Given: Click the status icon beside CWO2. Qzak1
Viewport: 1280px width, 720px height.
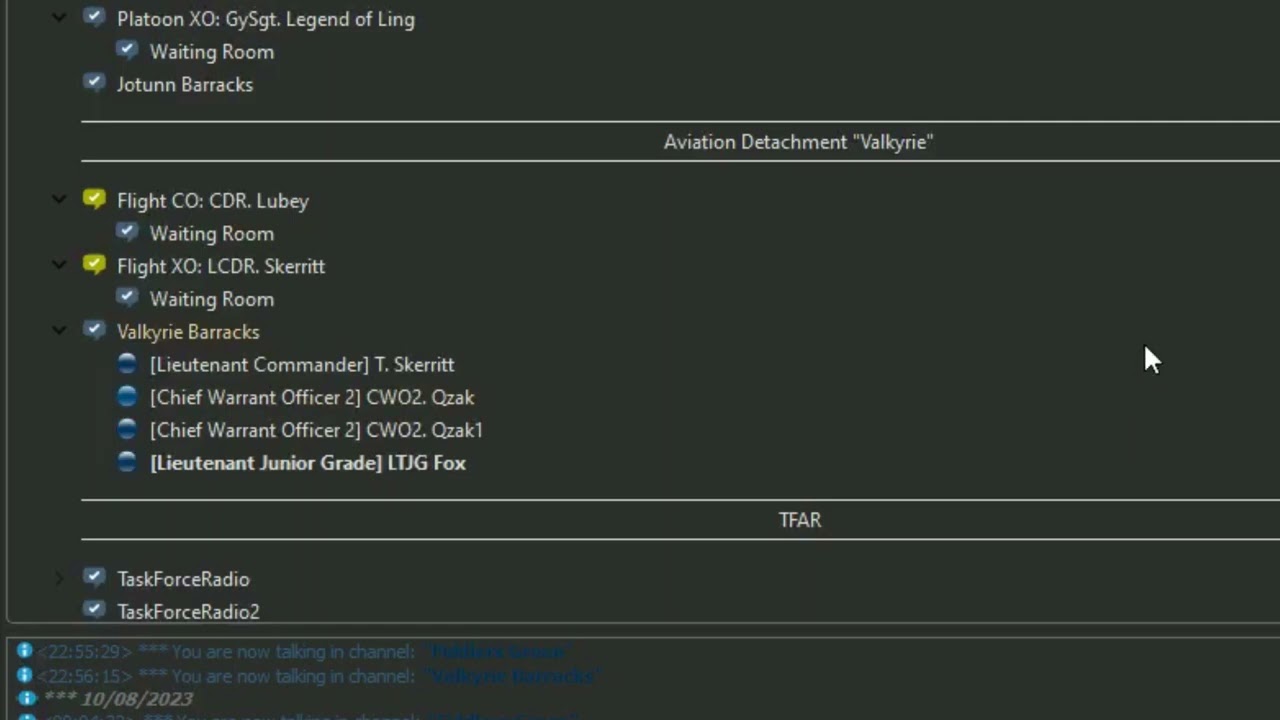Looking at the screenshot, I should pyautogui.click(x=127, y=430).
